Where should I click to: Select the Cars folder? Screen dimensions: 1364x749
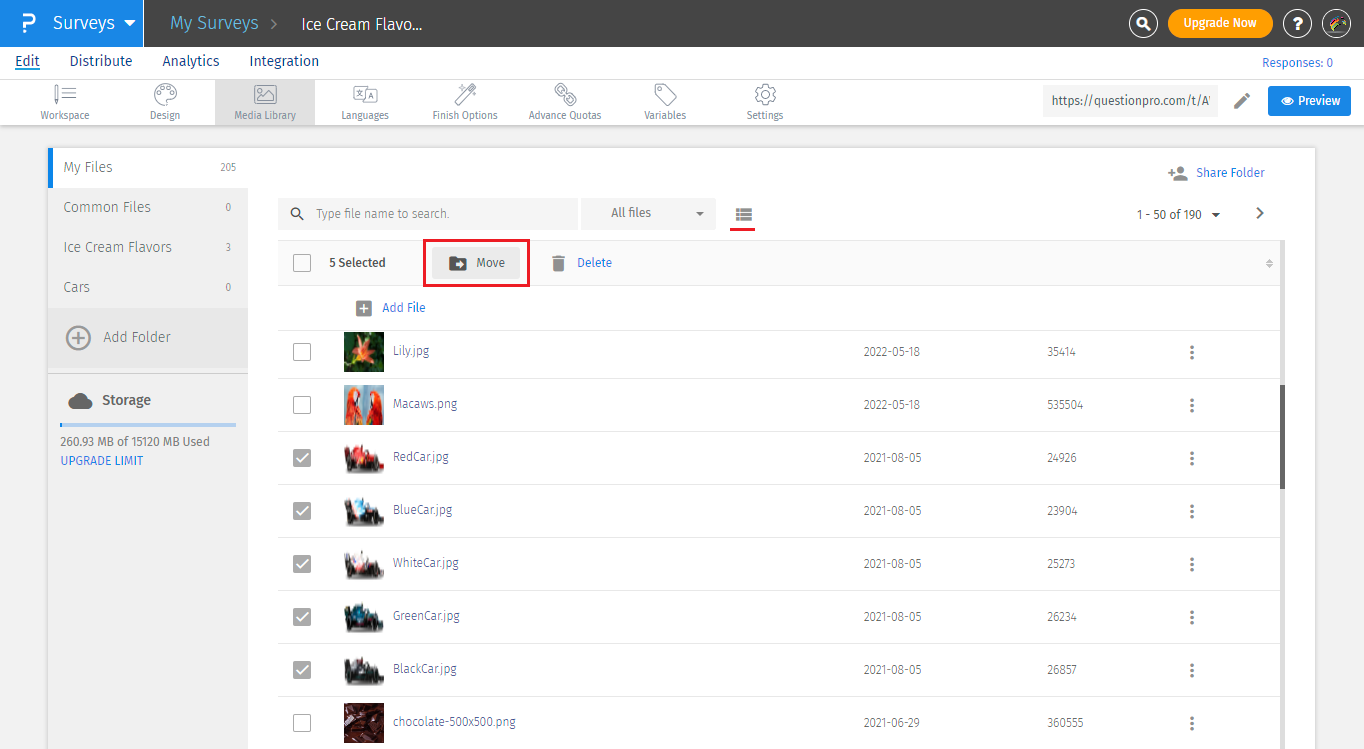(x=148, y=287)
